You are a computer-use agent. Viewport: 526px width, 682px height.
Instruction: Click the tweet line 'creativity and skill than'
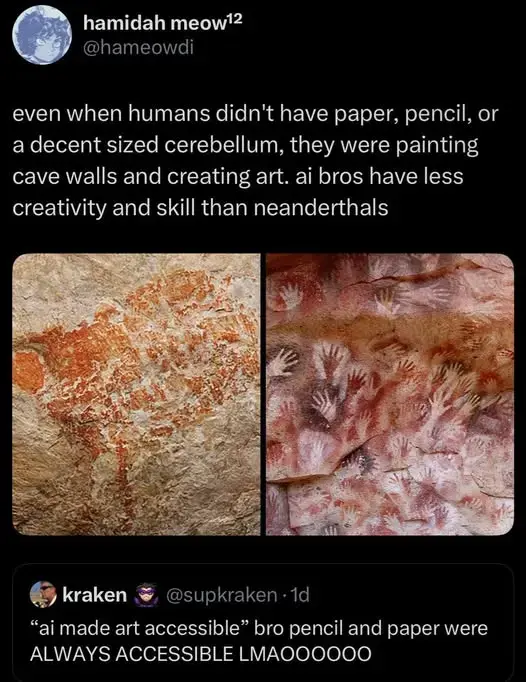(130, 208)
